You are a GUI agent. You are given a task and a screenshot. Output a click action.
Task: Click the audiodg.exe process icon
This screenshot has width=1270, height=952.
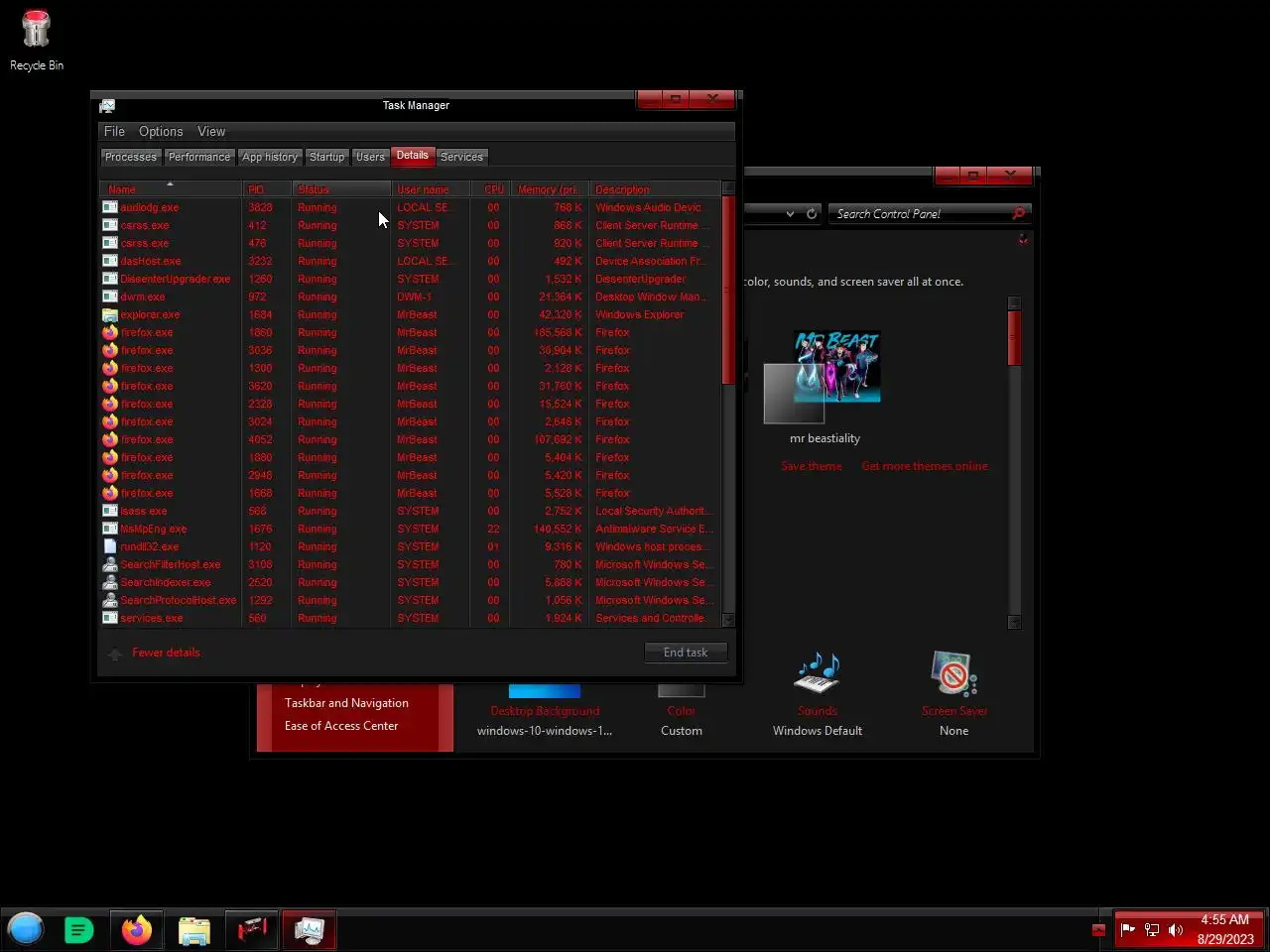point(110,207)
